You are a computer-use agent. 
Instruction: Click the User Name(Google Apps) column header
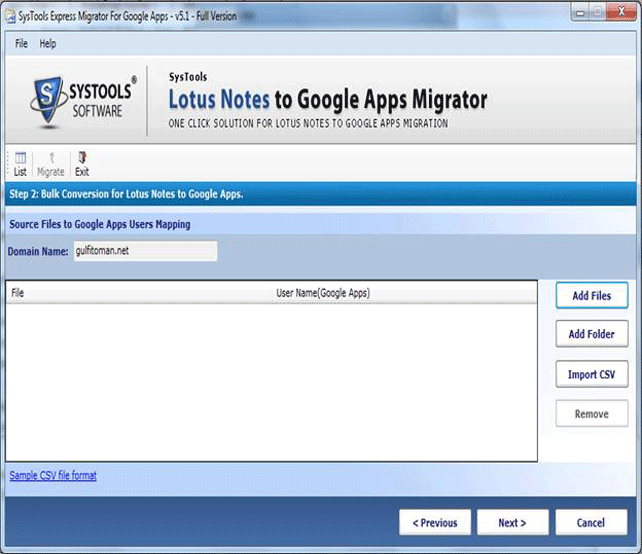tap(405, 293)
